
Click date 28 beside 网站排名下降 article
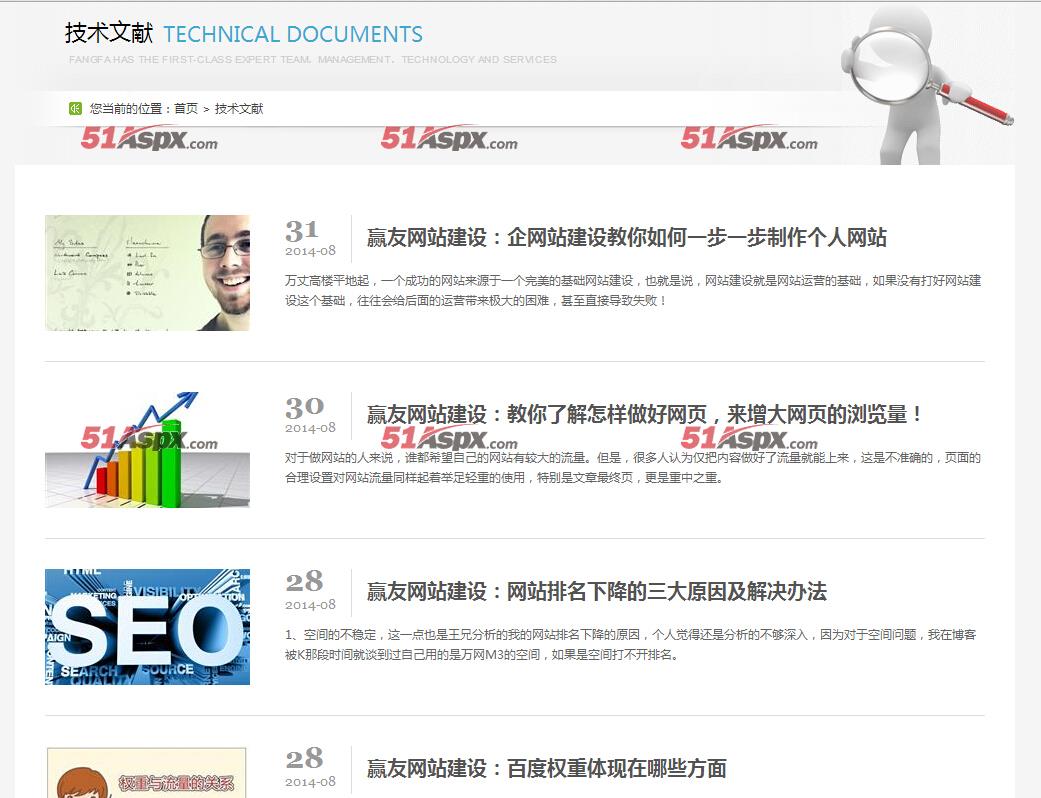coord(310,591)
